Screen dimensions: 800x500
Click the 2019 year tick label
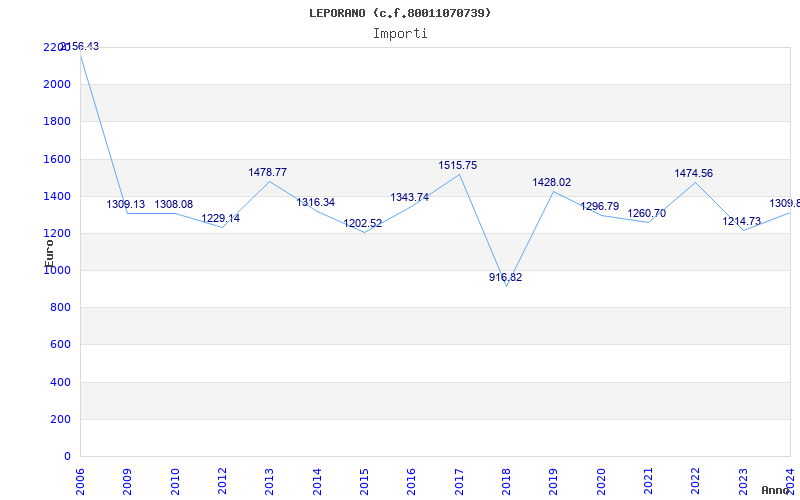pos(554,481)
